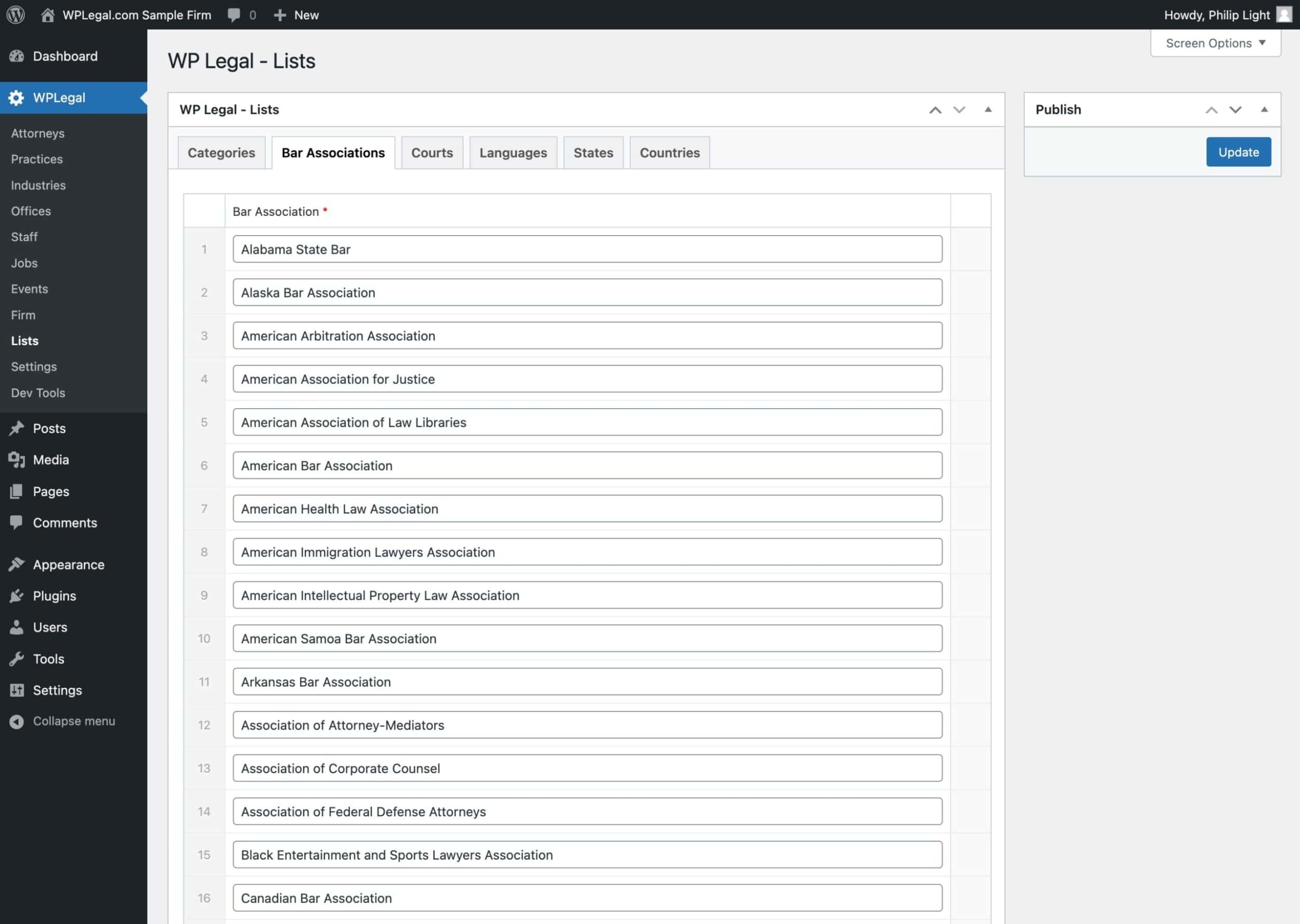The image size is (1300, 924).
Task: Click the Update button
Action: tap(1239, 152)
